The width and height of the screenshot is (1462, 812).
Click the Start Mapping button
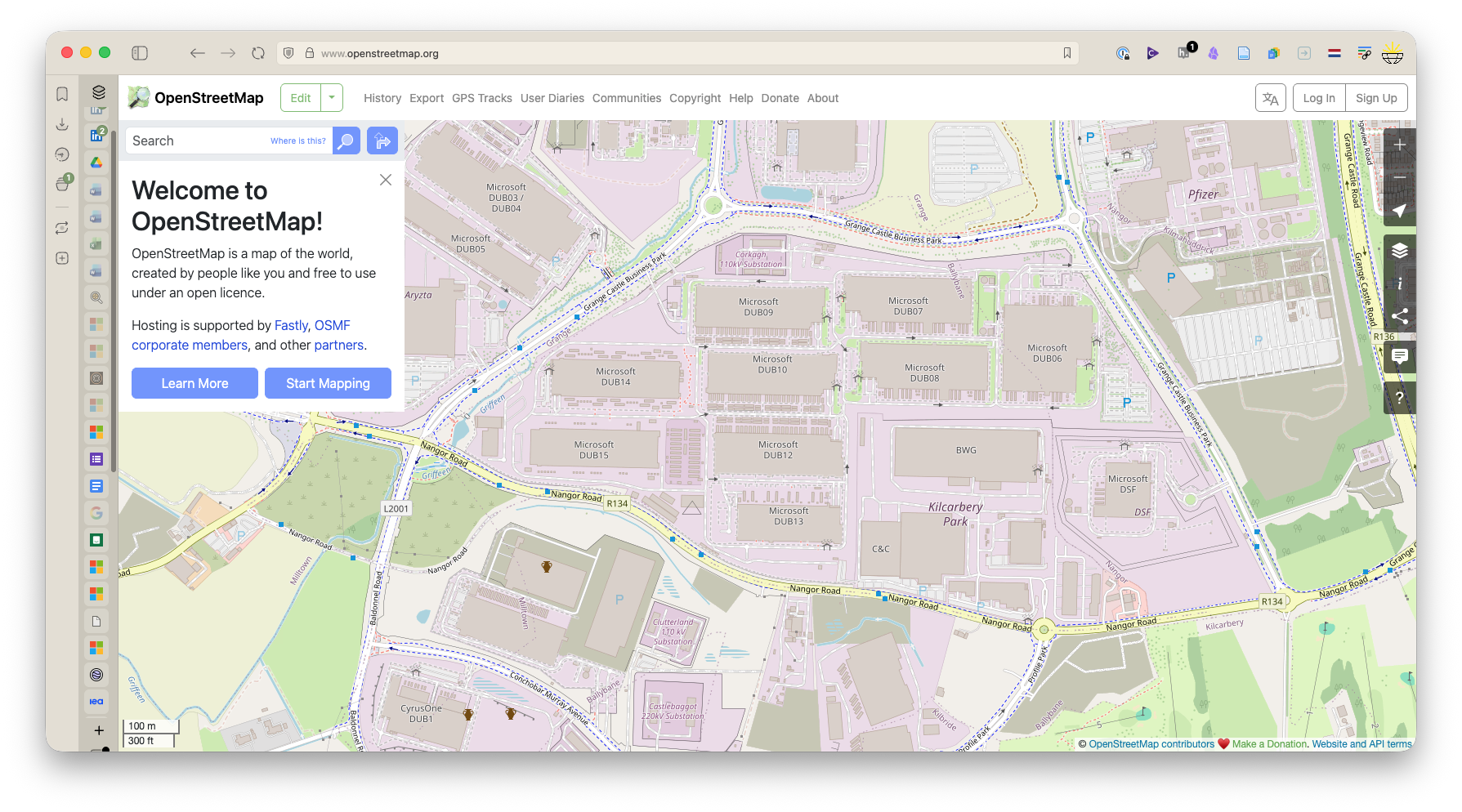328,383
